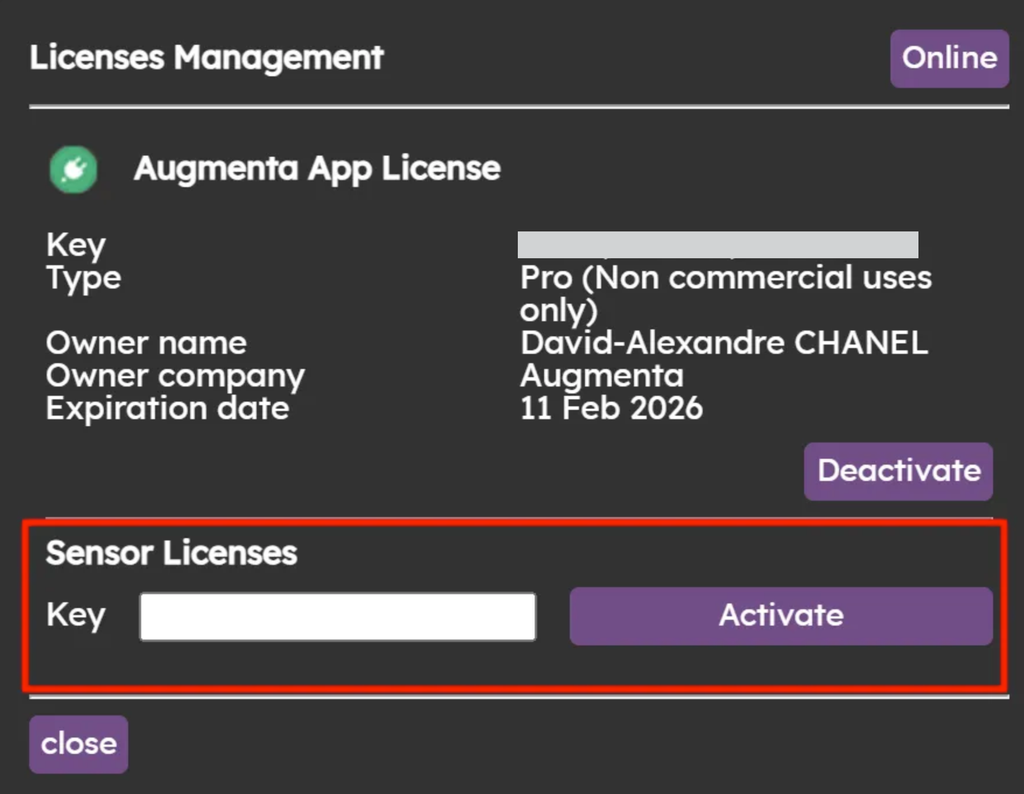Image resolution: width=1024 pixels, height=794 pixels.
Task: Toggle the Online mode button
Action: pos(950,58)
